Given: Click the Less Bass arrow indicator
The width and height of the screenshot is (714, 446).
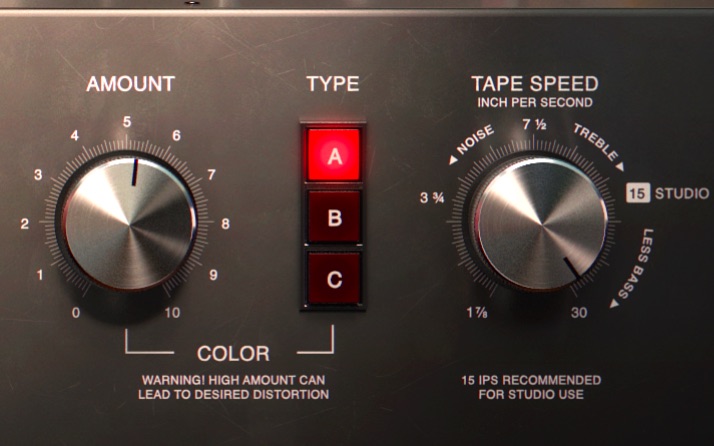Looking at the screenshot, I should [615, 303].
